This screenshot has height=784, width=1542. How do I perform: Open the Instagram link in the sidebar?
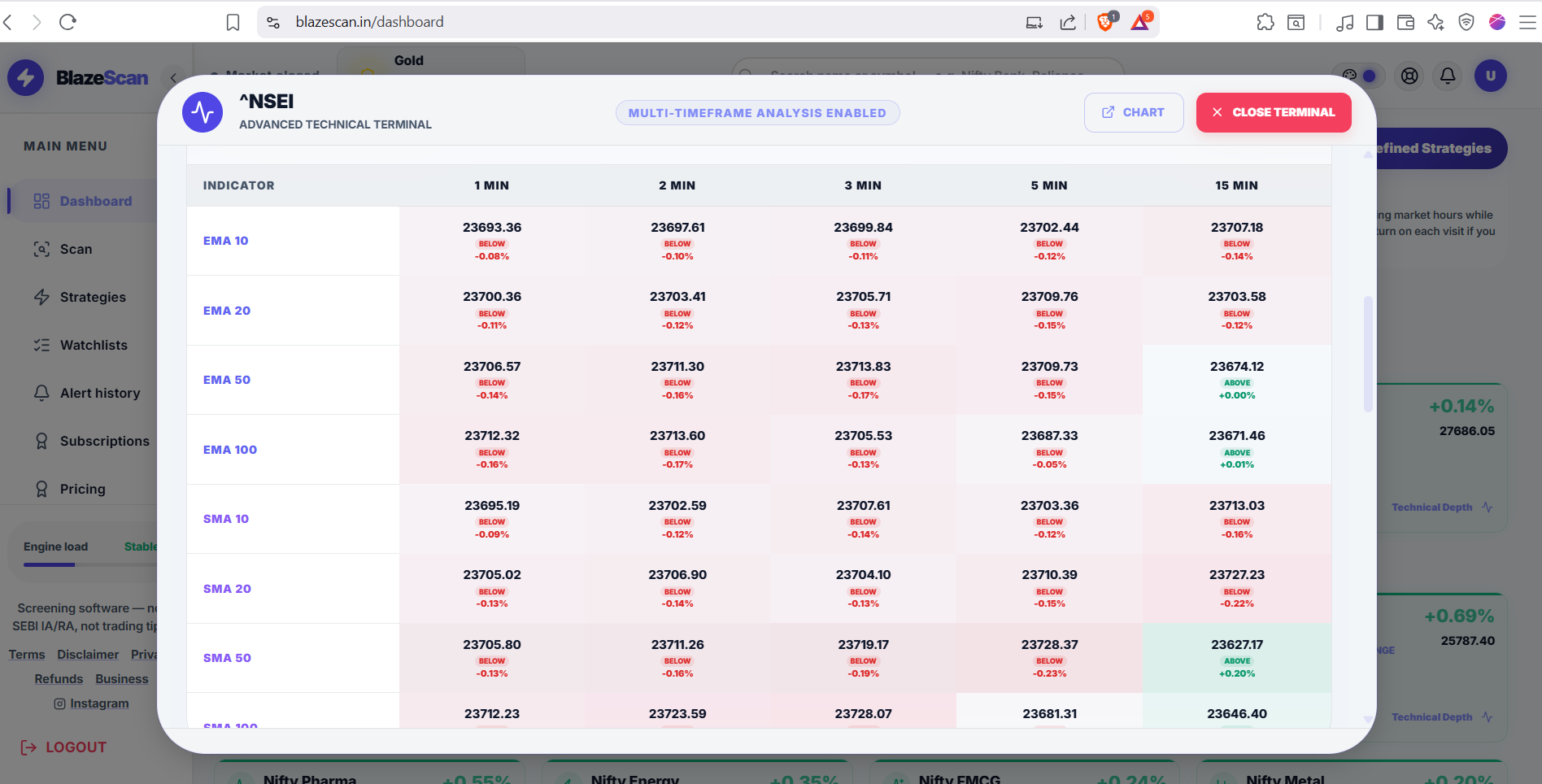tap(91, 703)
